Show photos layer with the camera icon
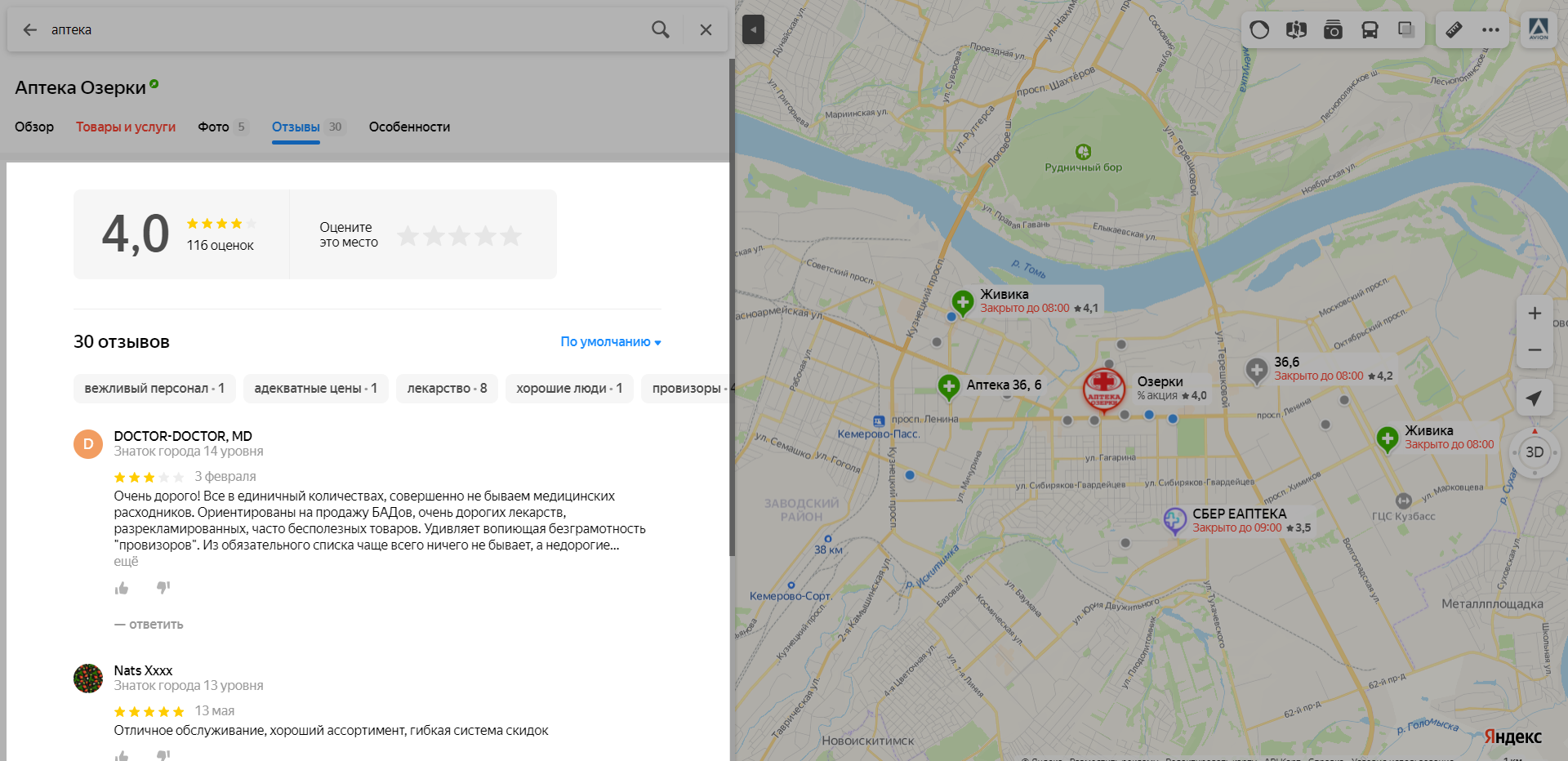This screenshot has width=1568, height=761. pos(1333,30)
